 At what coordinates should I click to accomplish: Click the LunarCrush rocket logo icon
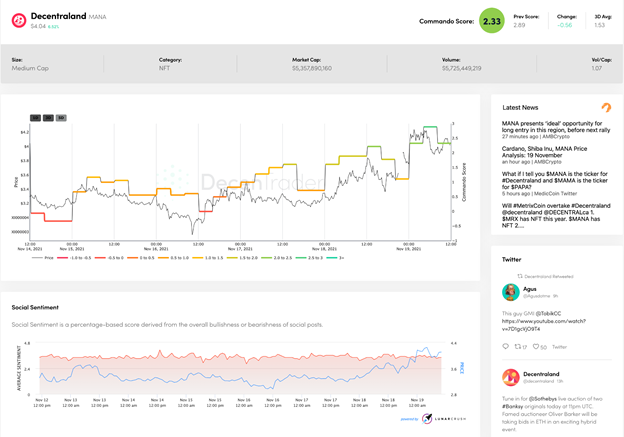pyautogui.click(x=427, y=418)
